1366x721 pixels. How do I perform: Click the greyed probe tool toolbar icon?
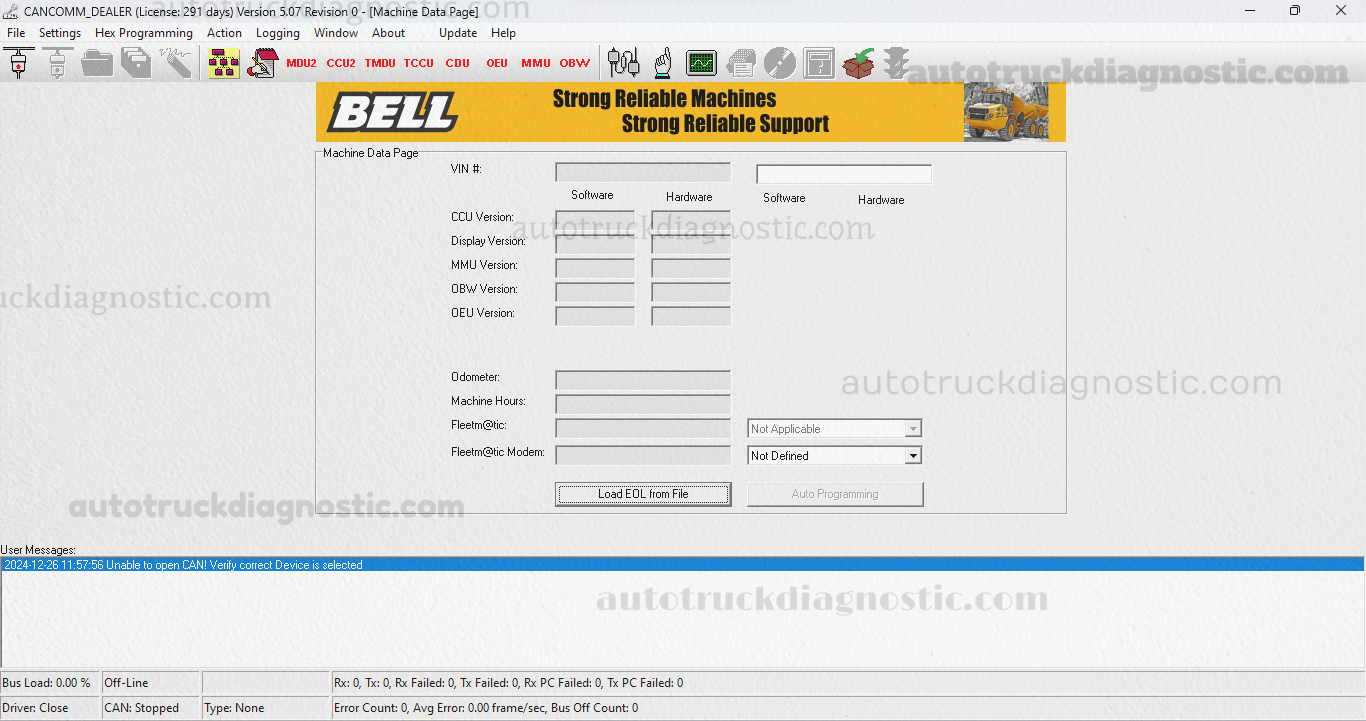pyautogui.click(x=175, y=63)
